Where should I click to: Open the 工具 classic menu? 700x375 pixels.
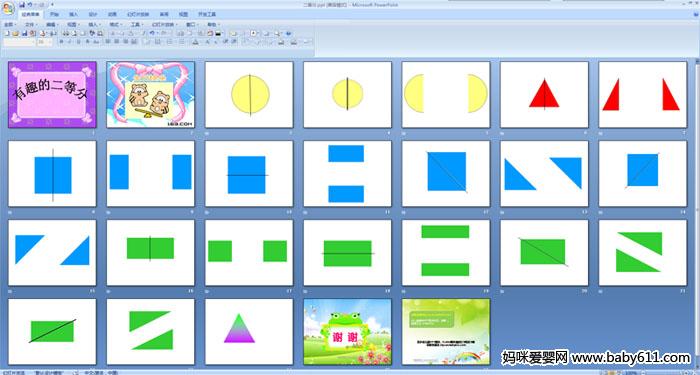pos(137,25)
